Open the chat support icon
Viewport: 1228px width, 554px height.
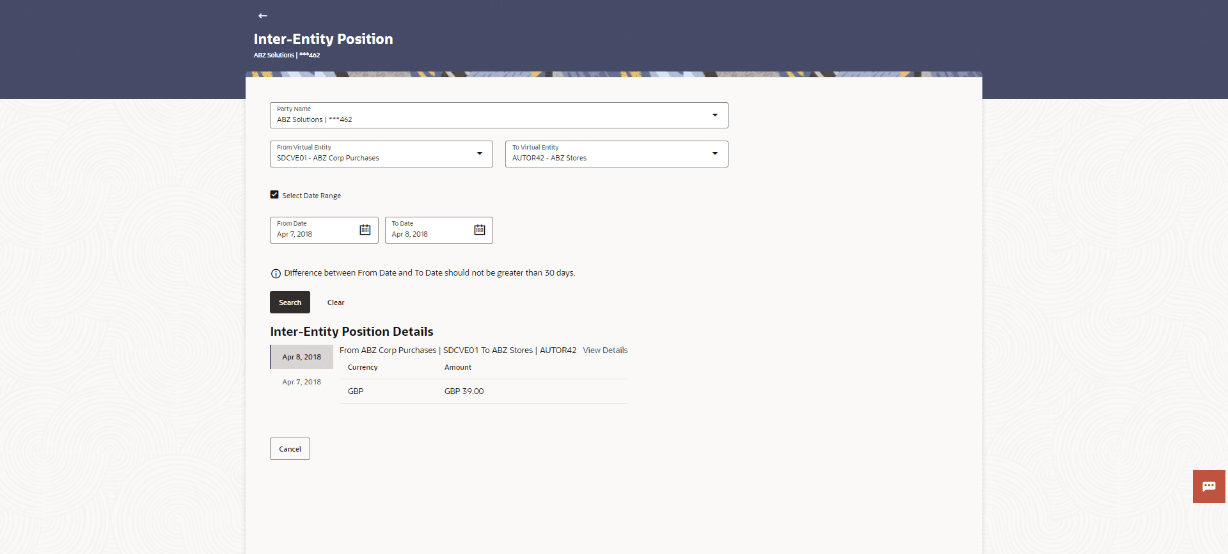tap(1209, 486)
